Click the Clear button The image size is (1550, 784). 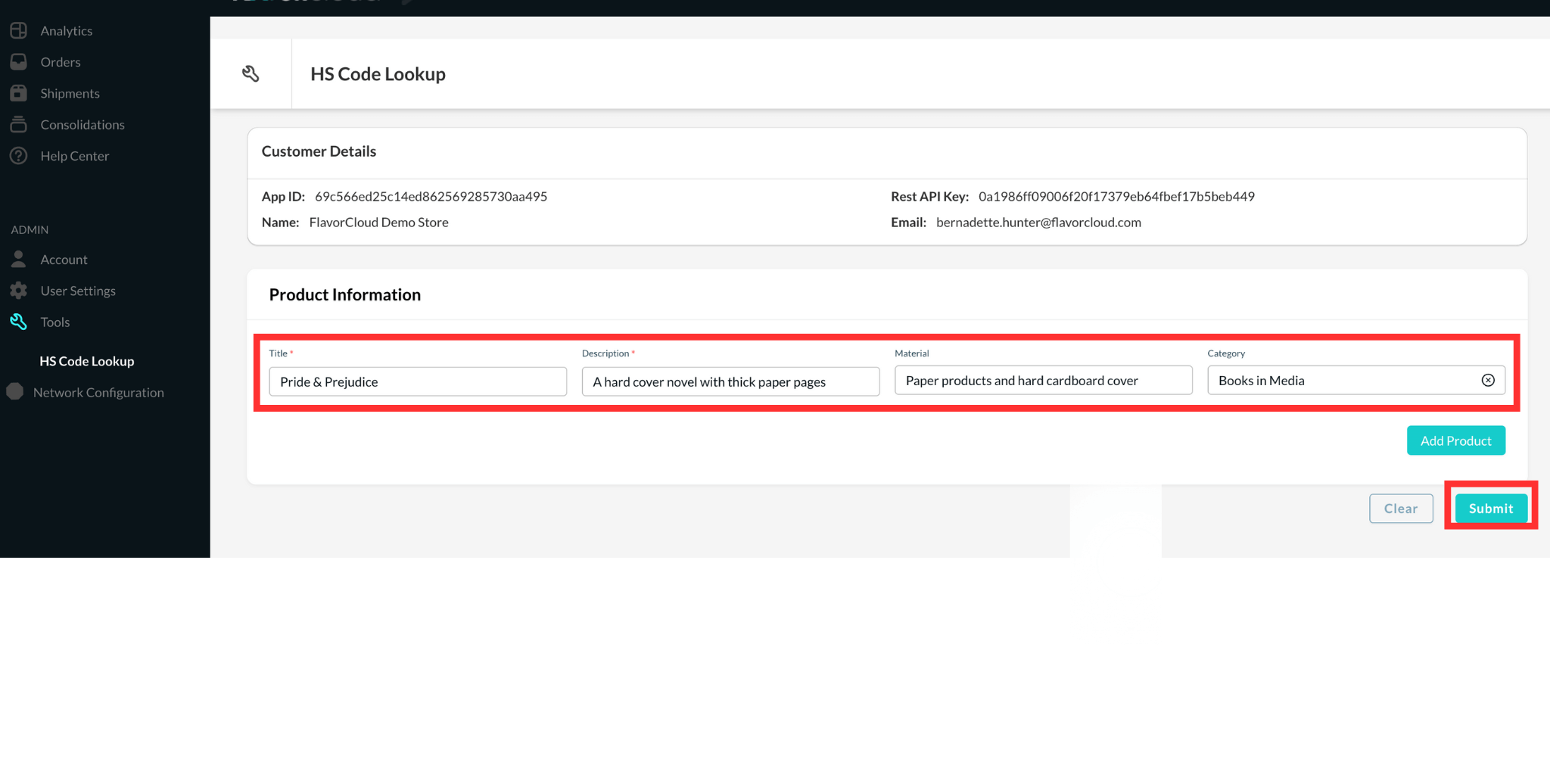pos(1401,509)
